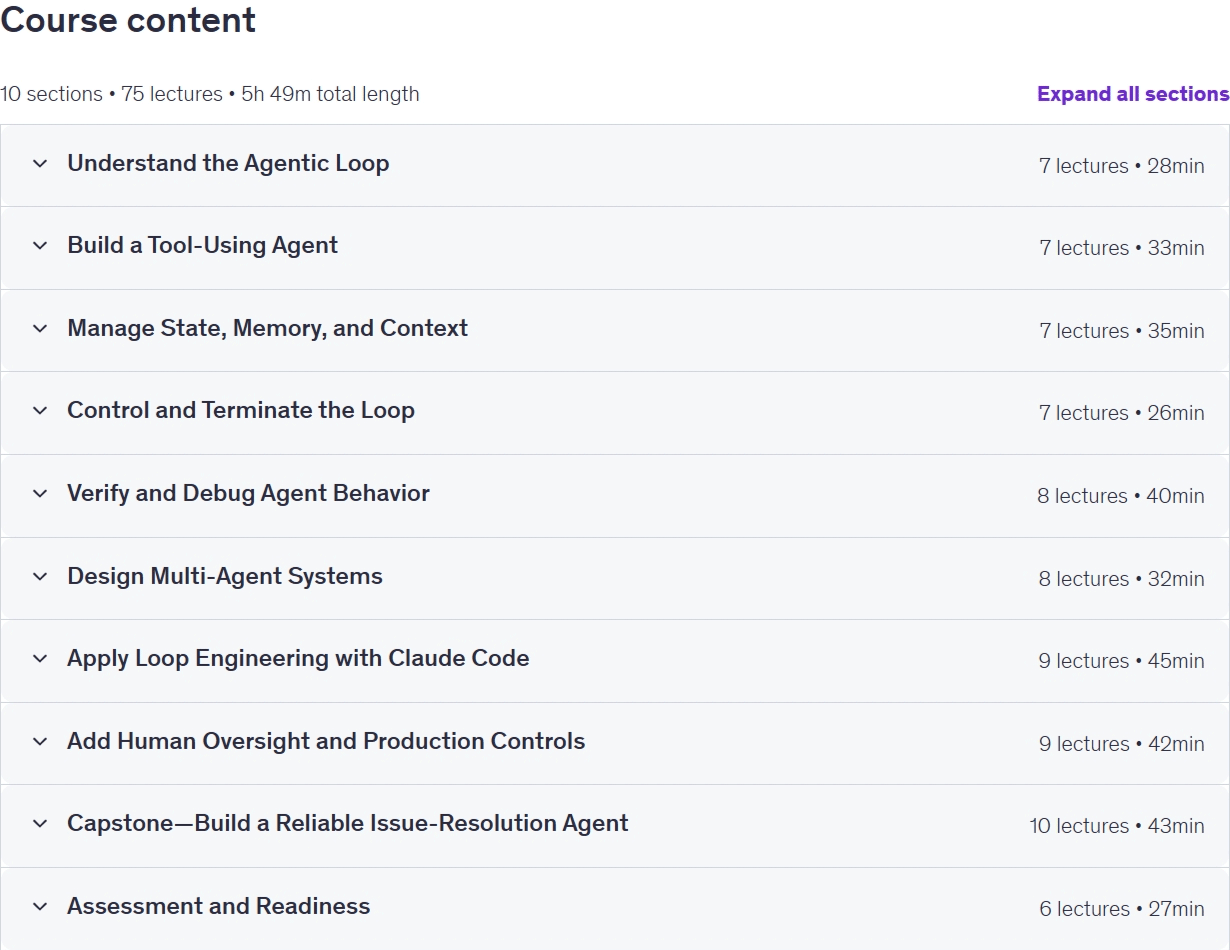1230x950 pixels.
Task: Open Manage State, Memory, and Context section title
Action: (x=267, y=328)
